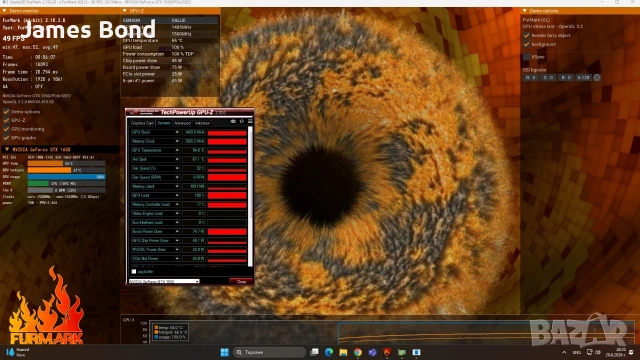This screenshot has width=640, height=360.
Task: Click the GPU-Z Close button
Action: (x=241, y=281)
